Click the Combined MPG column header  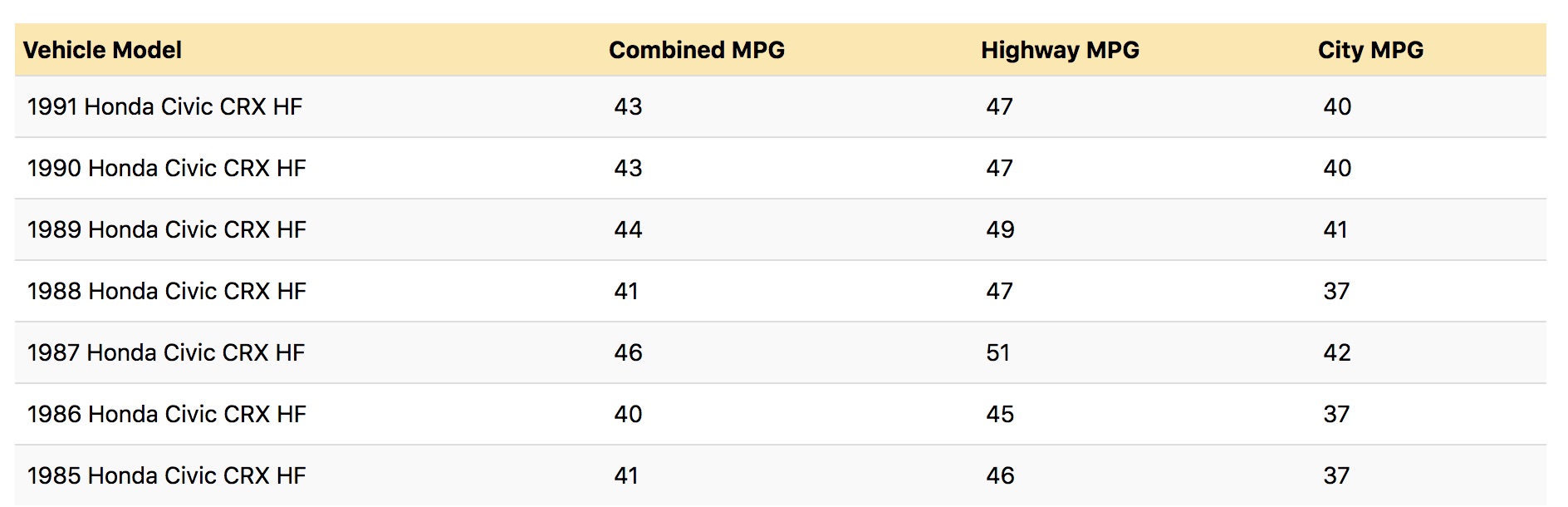tap(696, 50)
